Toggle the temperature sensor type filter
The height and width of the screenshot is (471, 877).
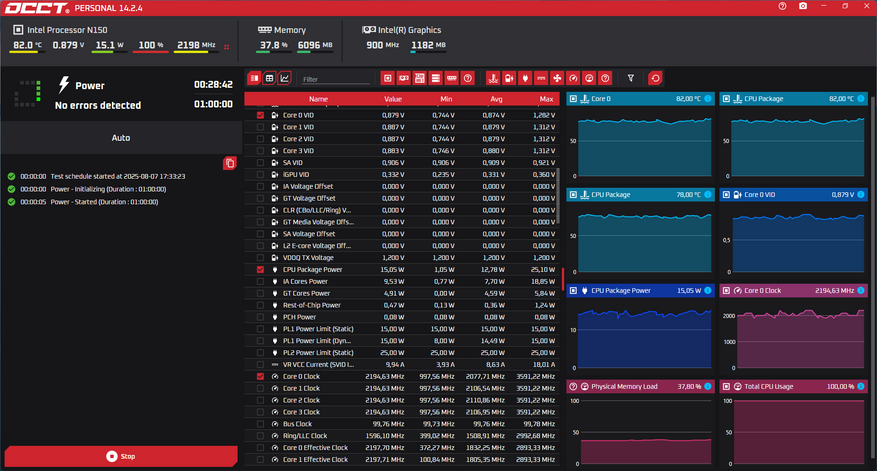tap(493, 78)
